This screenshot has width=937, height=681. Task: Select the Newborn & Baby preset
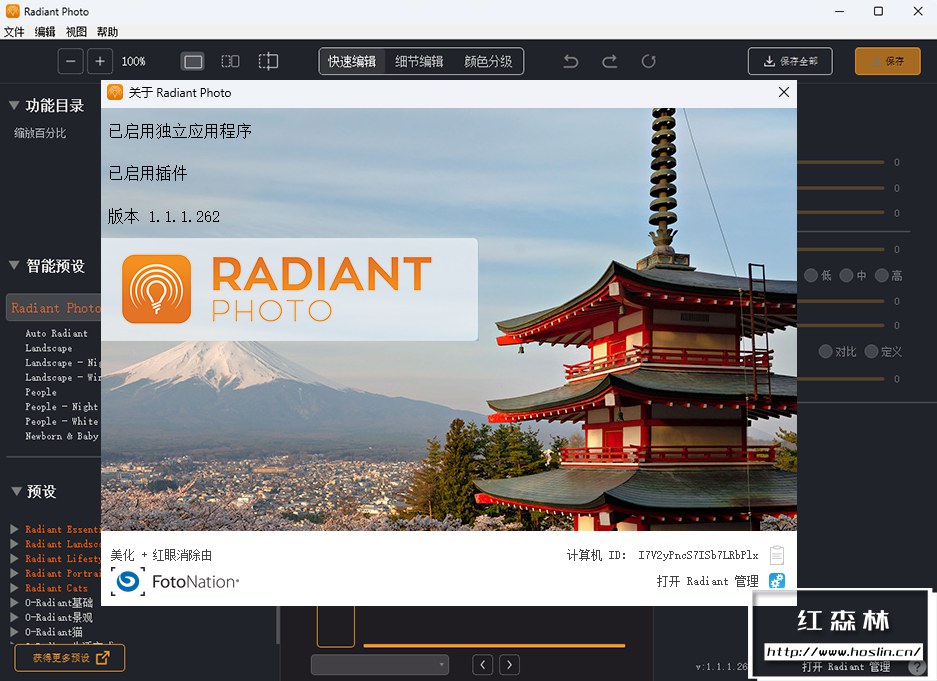point(62,435)
